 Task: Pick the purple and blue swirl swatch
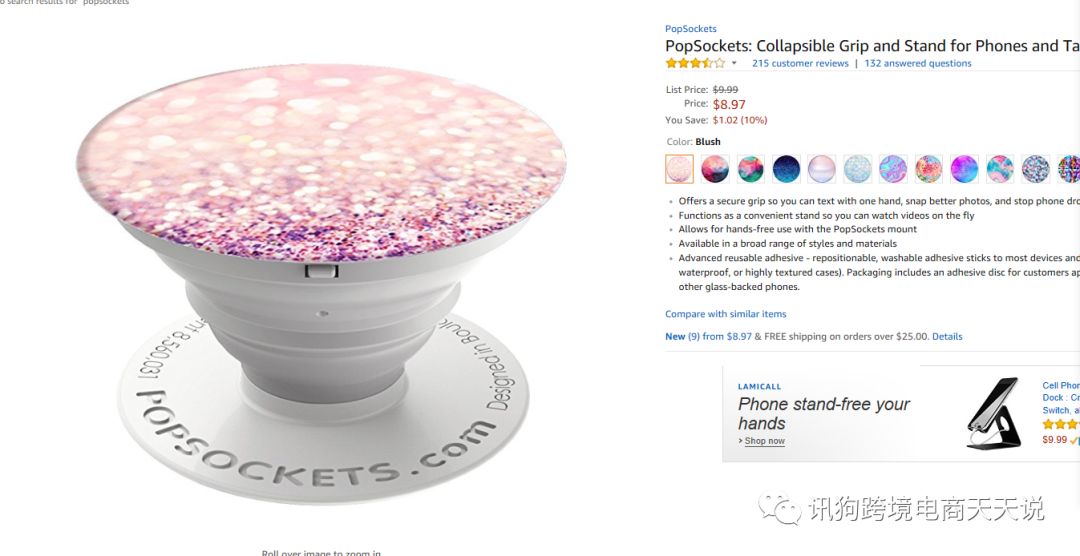893,169
